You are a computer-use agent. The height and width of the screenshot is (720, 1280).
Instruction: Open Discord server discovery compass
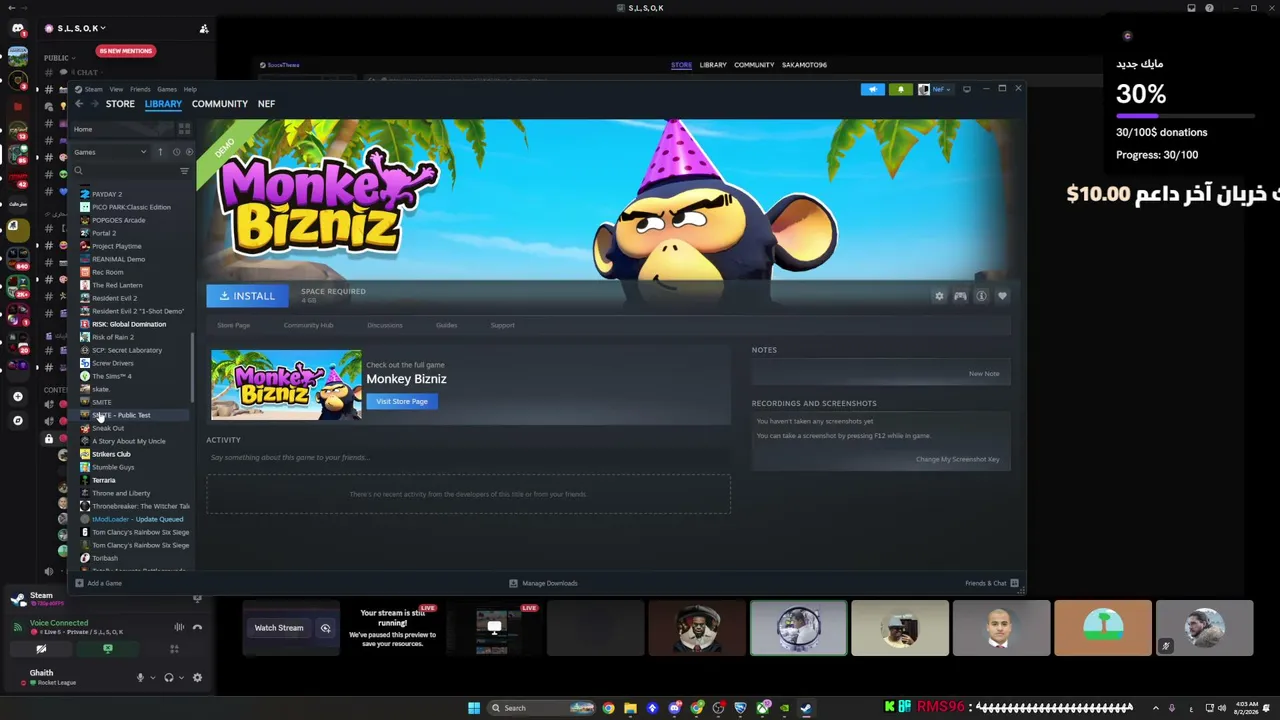[18, 421]
